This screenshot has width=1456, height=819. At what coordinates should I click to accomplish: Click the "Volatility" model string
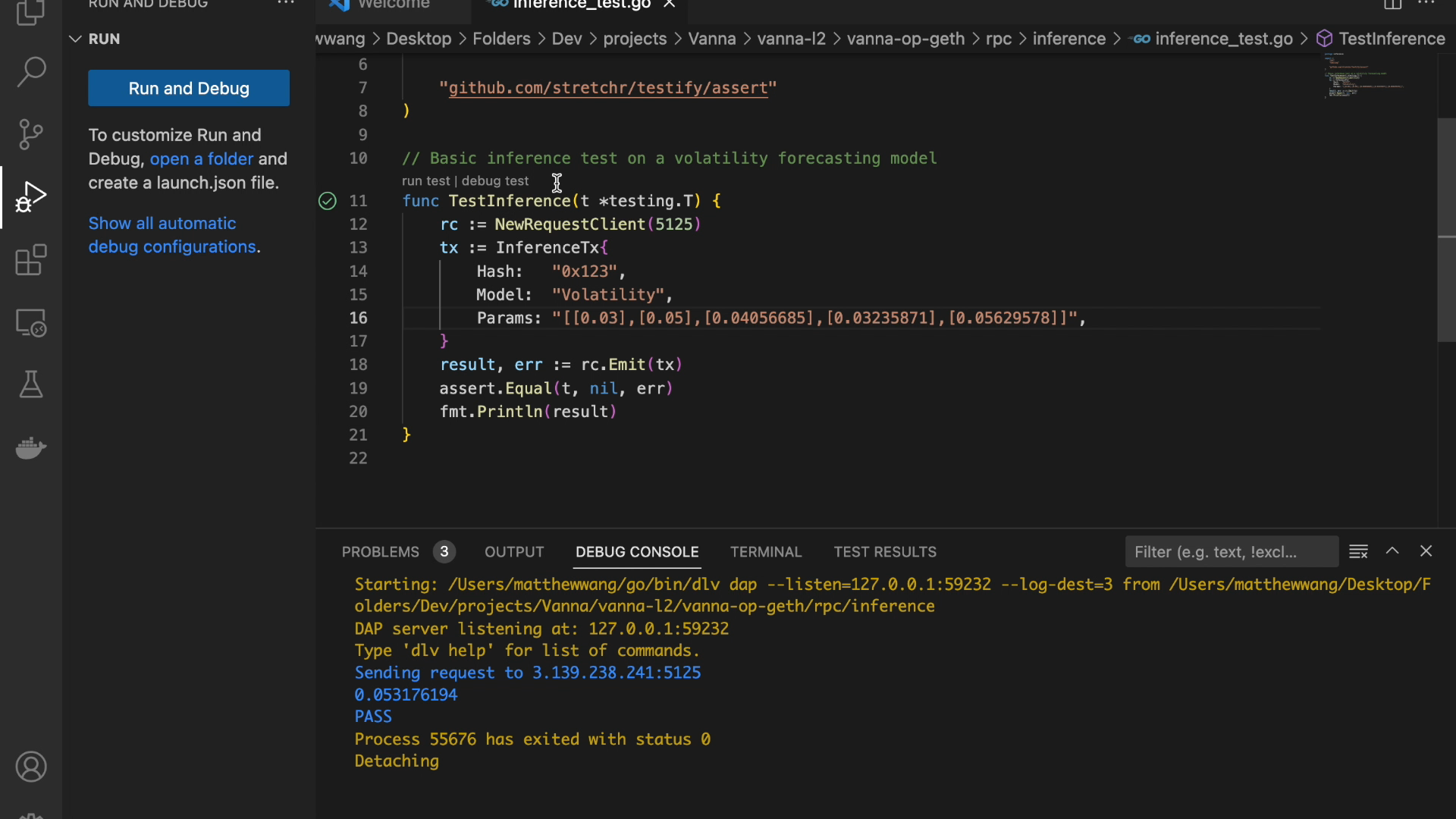(x=607, y=295)
